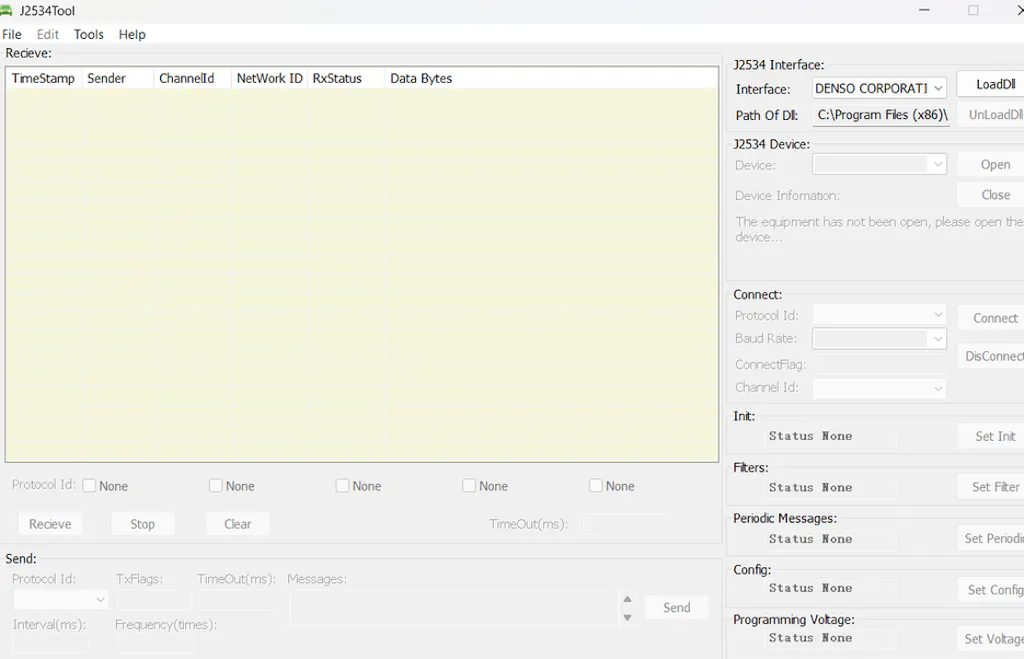The width and height of the screenshot is (1024, 659).
Task: Click the Path Of Dll text field
Action: tap(880, 115)
